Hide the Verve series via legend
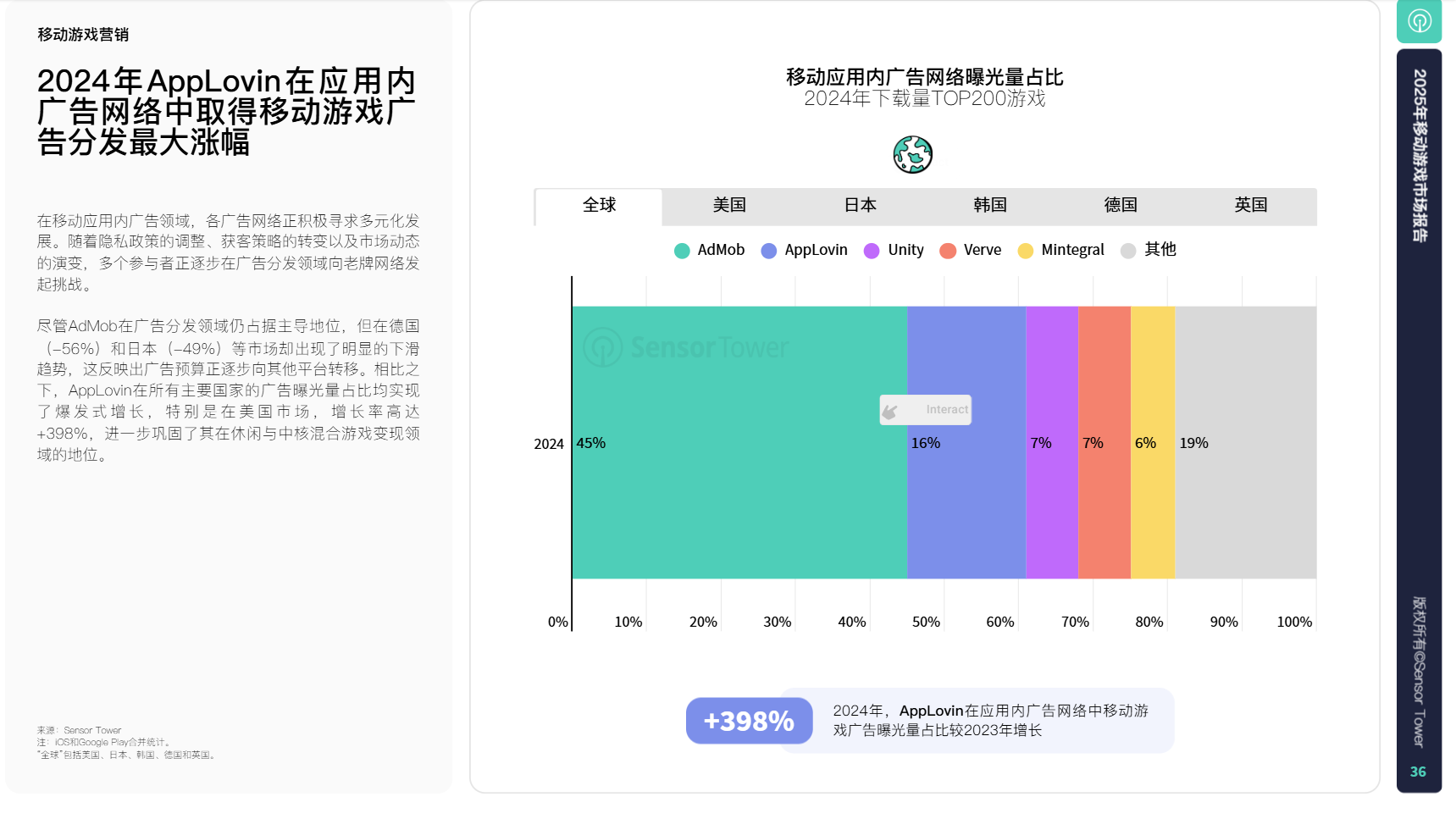Screen dimensions: 1456x819 point(948,251)
